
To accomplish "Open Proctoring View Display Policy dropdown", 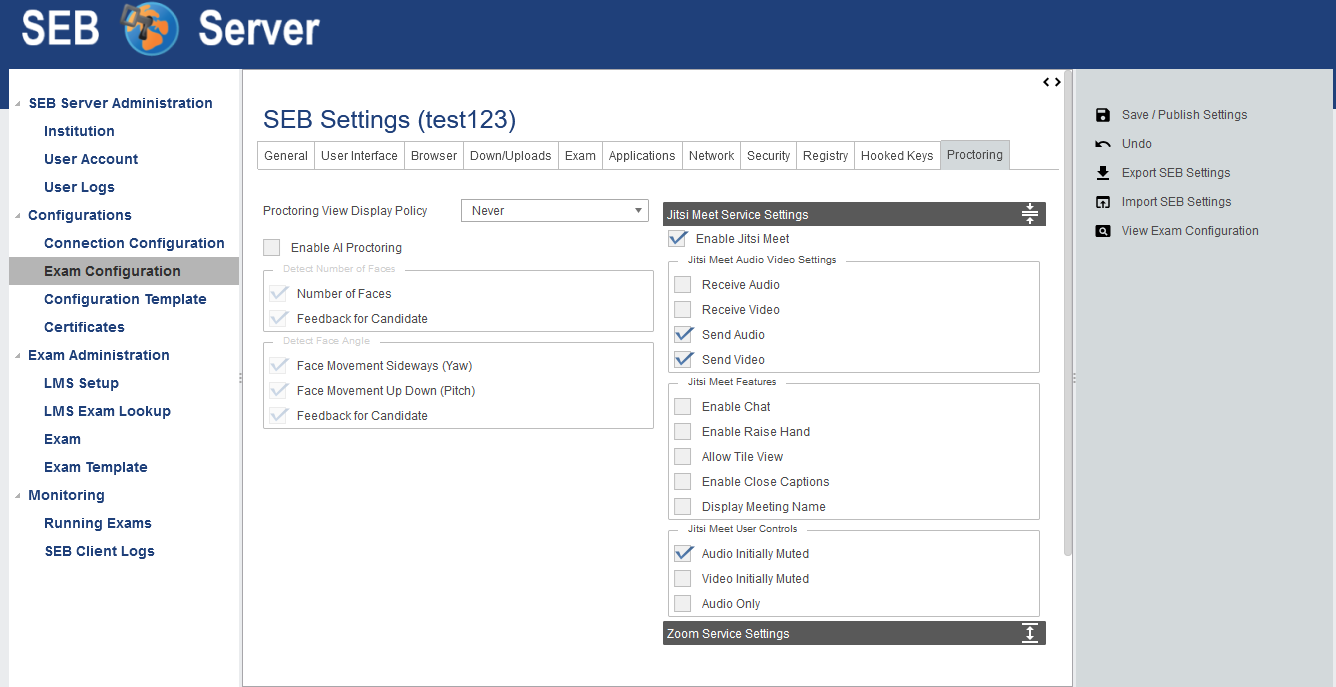I will [555, 211].
